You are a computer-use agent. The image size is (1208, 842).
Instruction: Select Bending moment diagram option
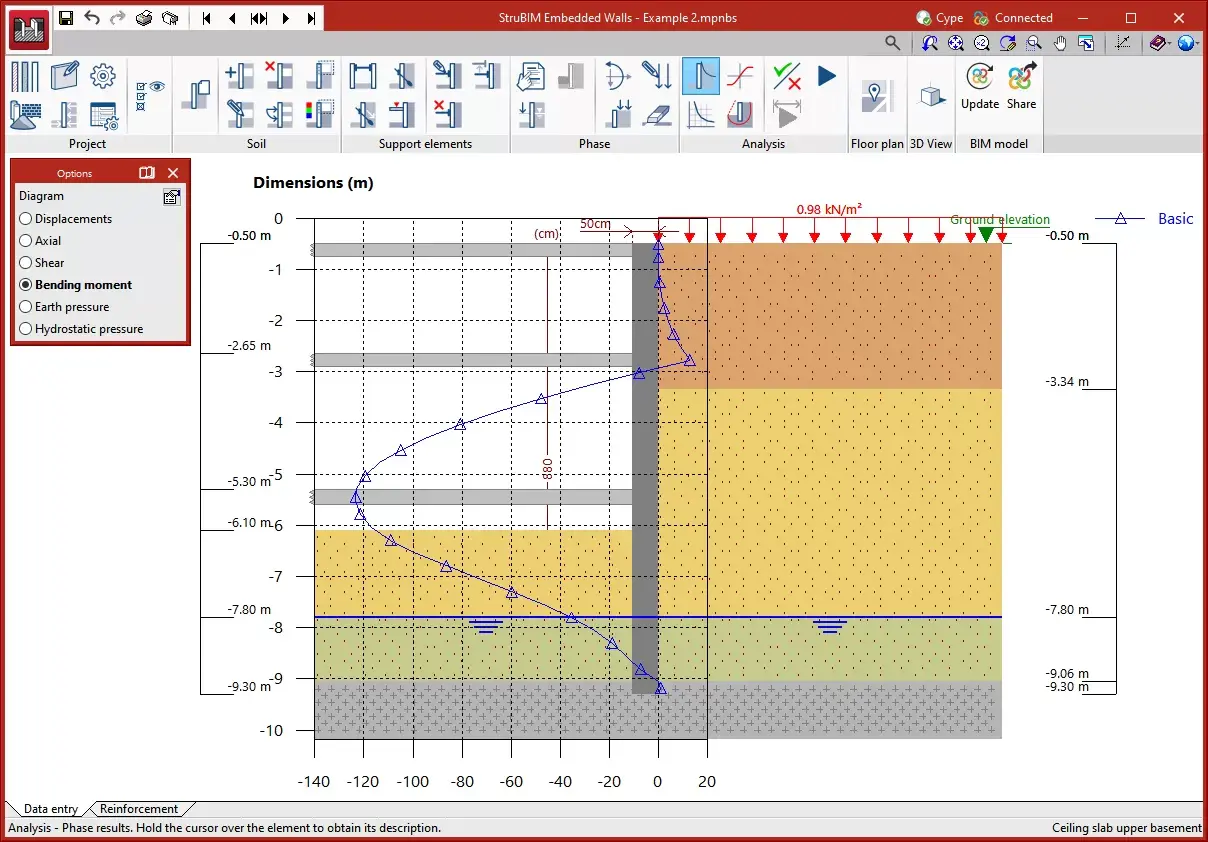pos(76,285)
